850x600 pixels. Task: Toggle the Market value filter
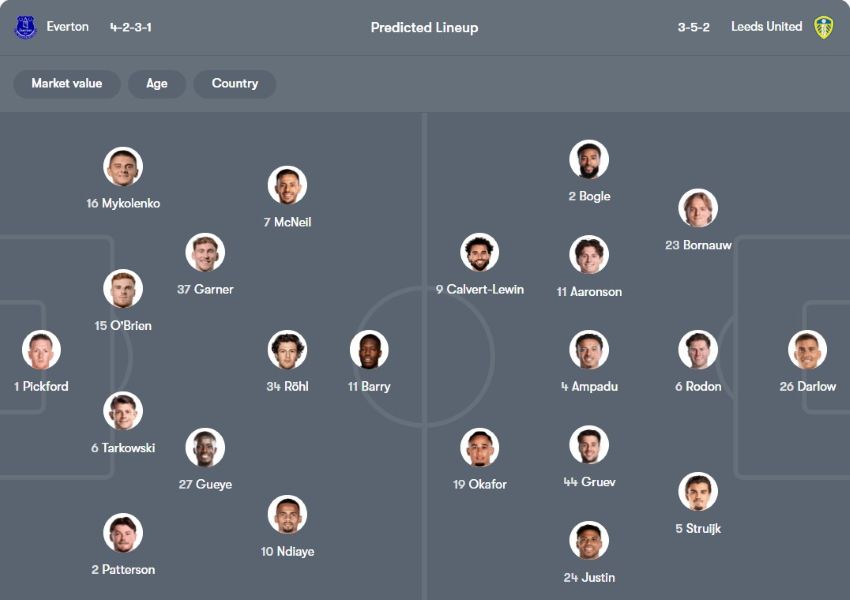click(66, 84)
